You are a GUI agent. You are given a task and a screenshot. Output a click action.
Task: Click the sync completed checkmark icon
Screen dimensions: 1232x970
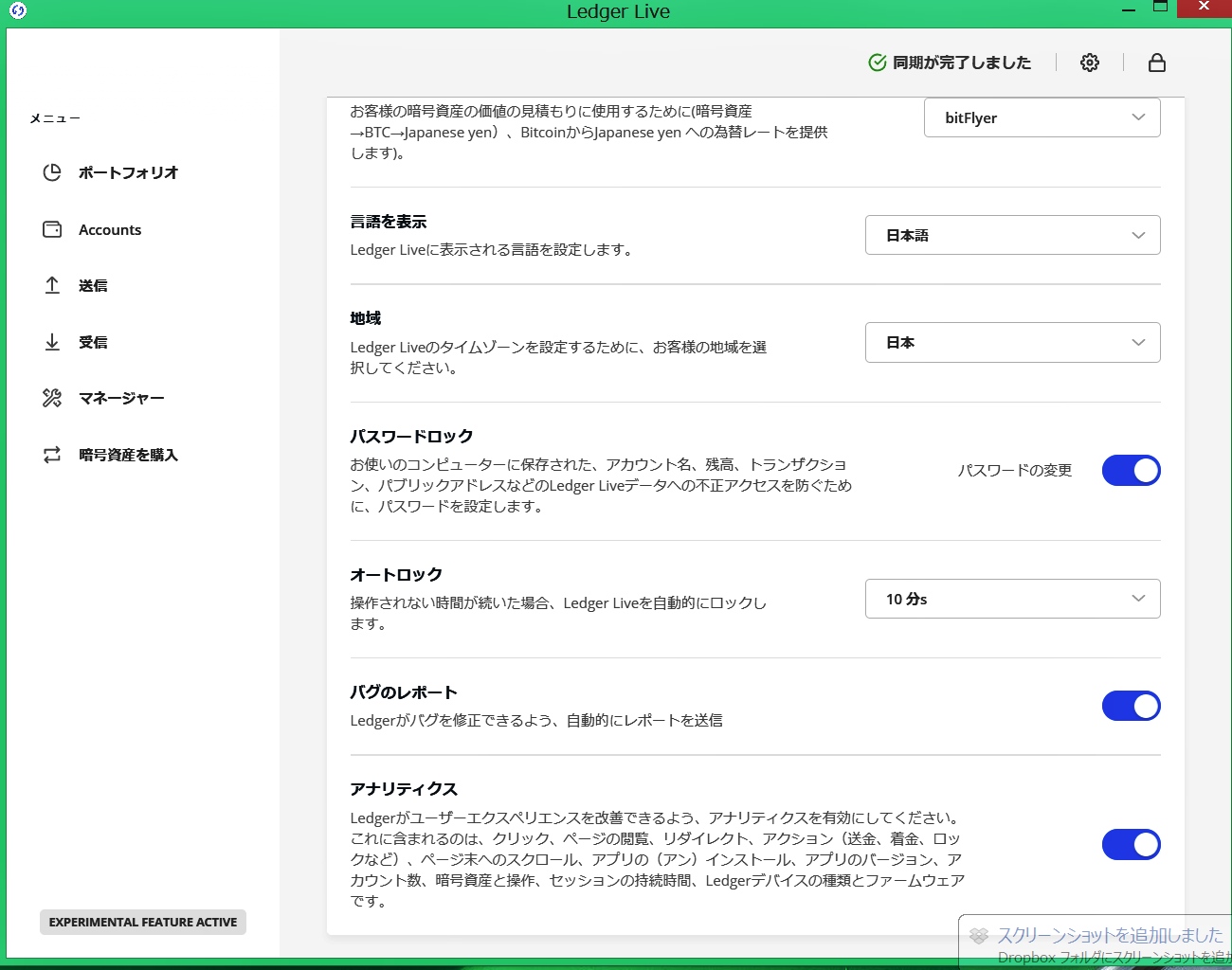point(878,63)
